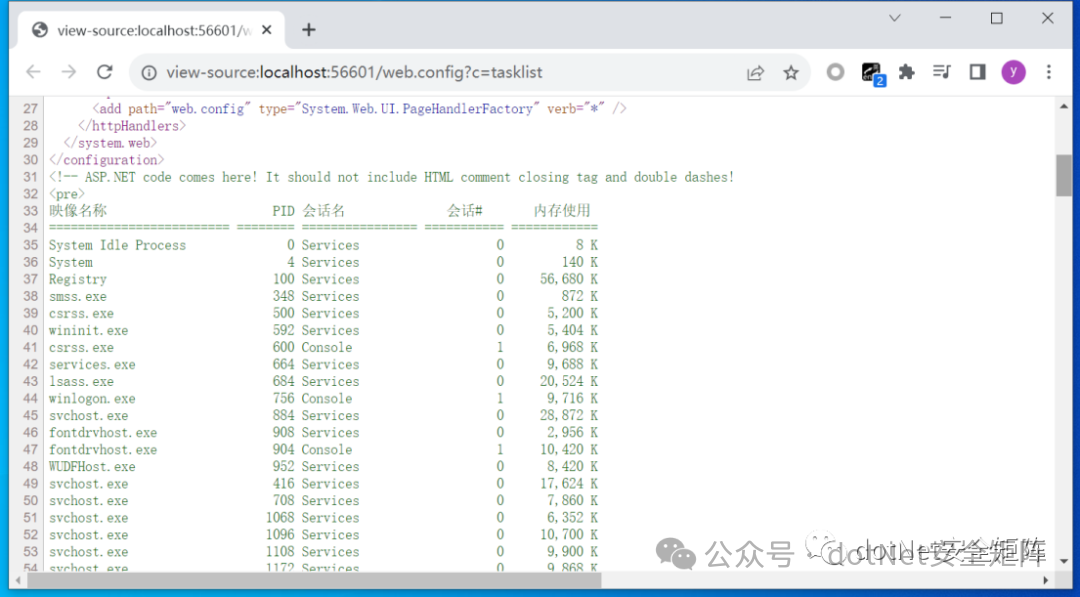Click the browser back arrow
This screenshot has height=597, width=1080.
(33, 72)
